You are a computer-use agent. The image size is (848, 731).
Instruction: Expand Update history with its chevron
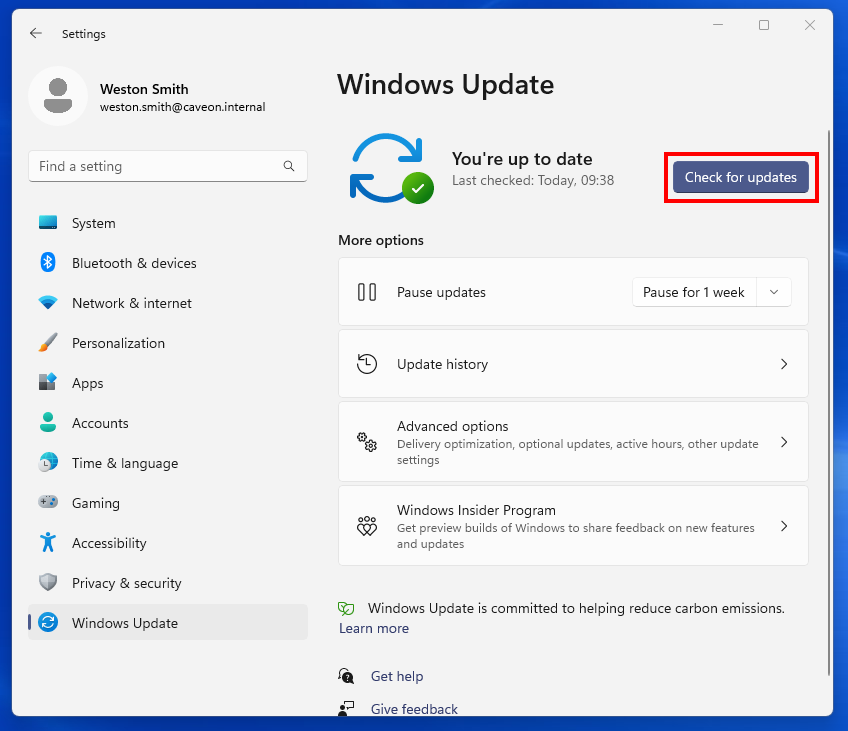[x=784, y=364]
